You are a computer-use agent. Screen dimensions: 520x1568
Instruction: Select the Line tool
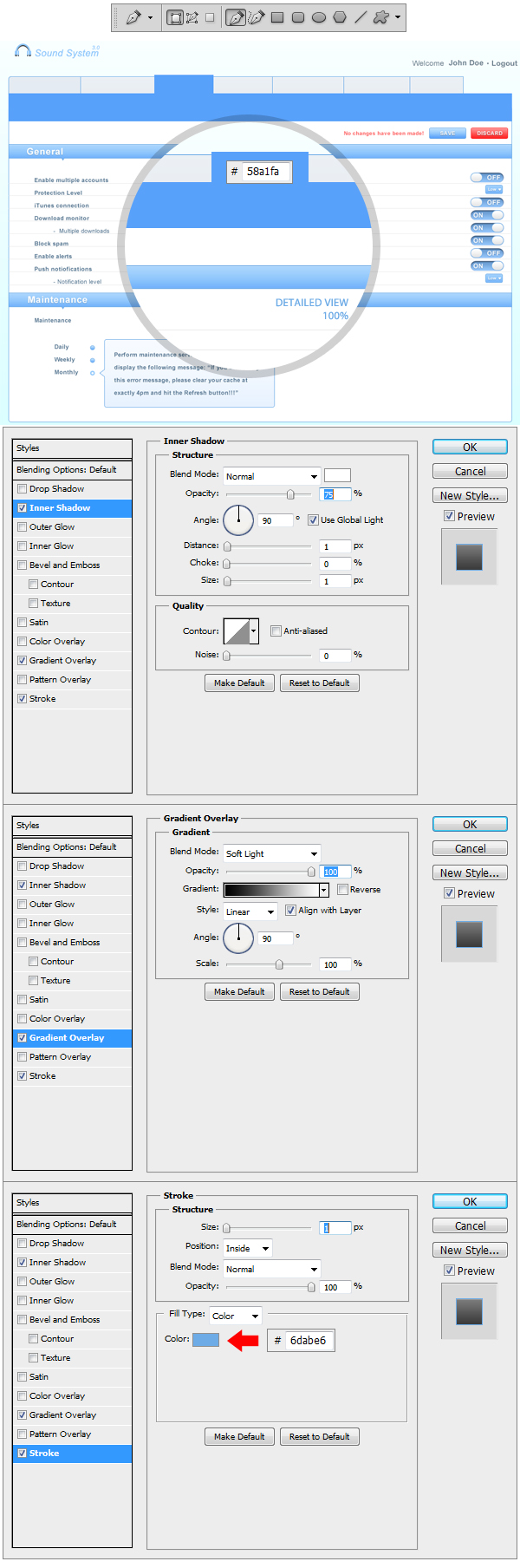361,17
